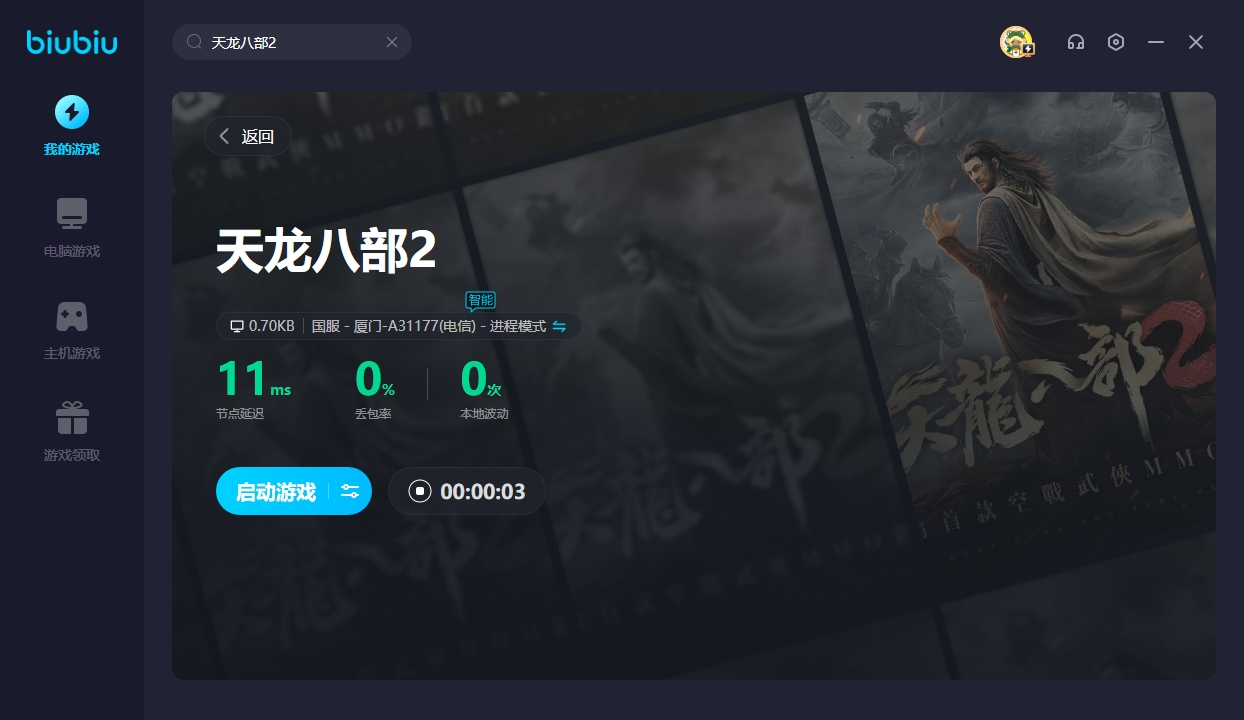Open settings hexagon icon
1244x720 pixels.
1116,42
